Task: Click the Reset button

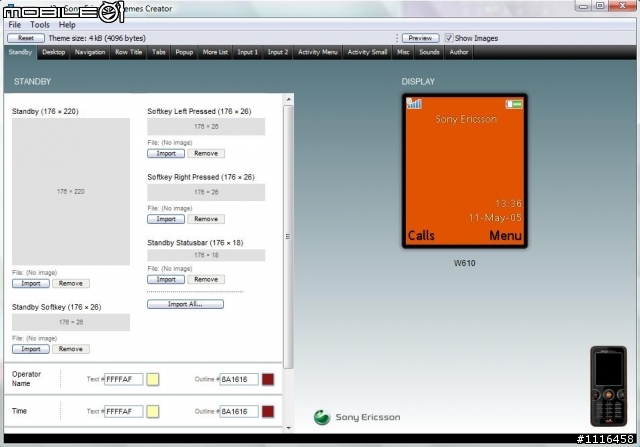Action: (x=26, y=38)
